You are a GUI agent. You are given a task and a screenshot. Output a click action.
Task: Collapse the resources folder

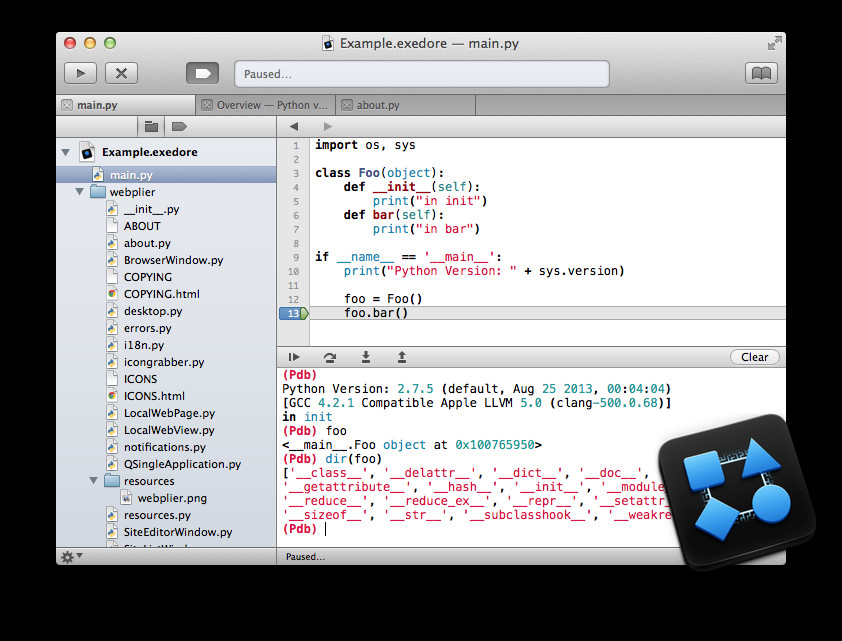[93, 480]
